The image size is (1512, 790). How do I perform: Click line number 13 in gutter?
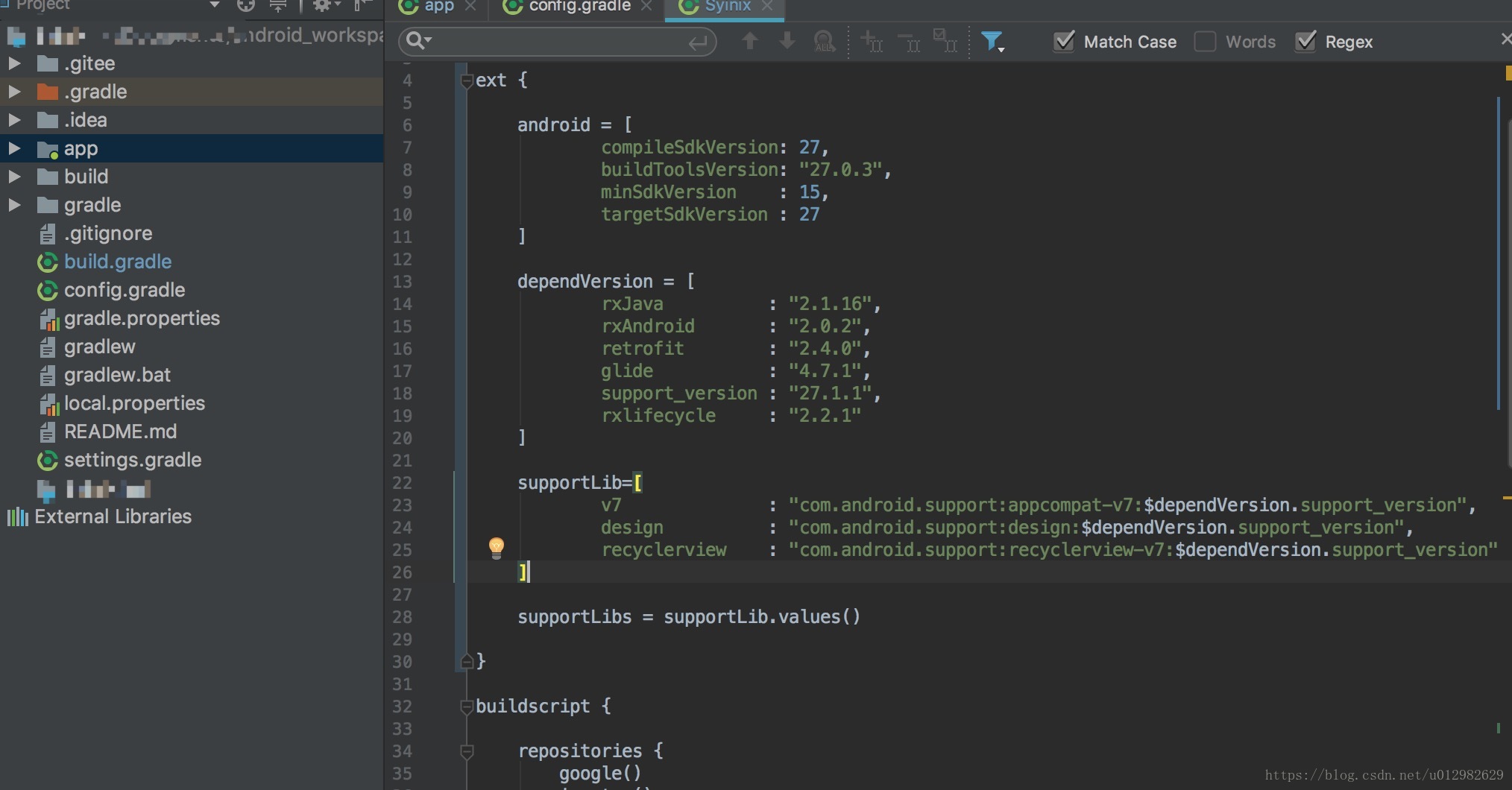[402, 282]
